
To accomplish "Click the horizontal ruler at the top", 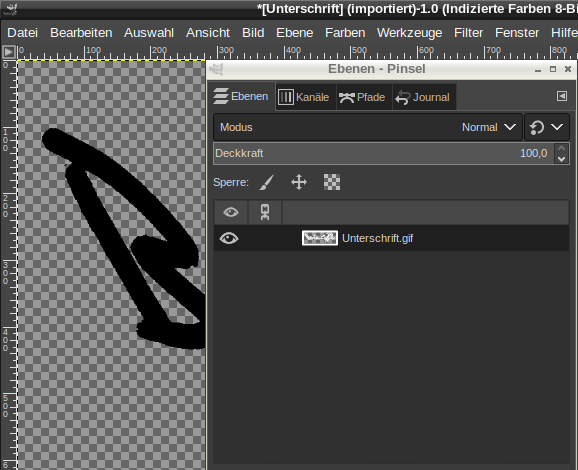I will pos(297,52).
